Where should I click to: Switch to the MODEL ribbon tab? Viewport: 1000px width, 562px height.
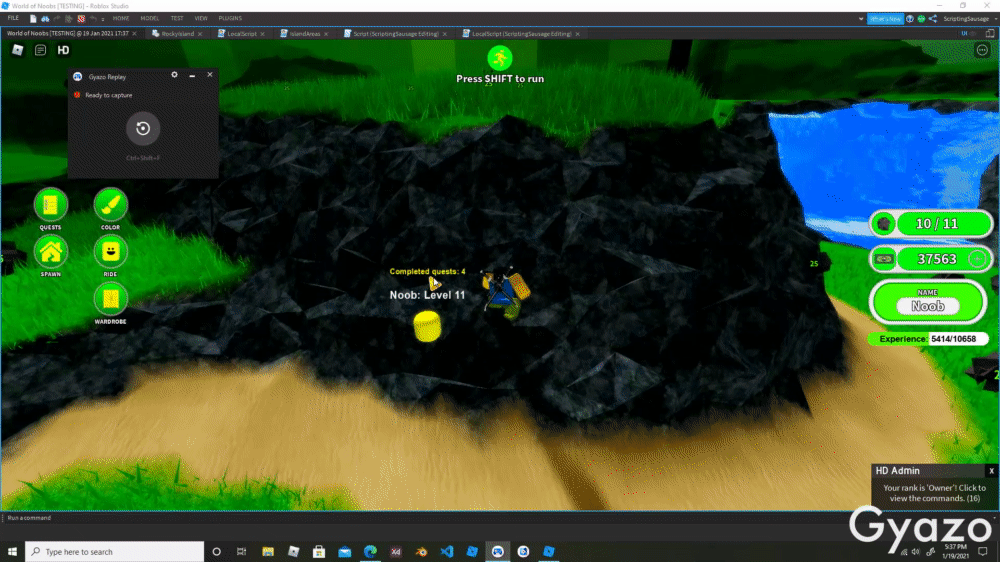pyautogui.click(x=150, y=18)
